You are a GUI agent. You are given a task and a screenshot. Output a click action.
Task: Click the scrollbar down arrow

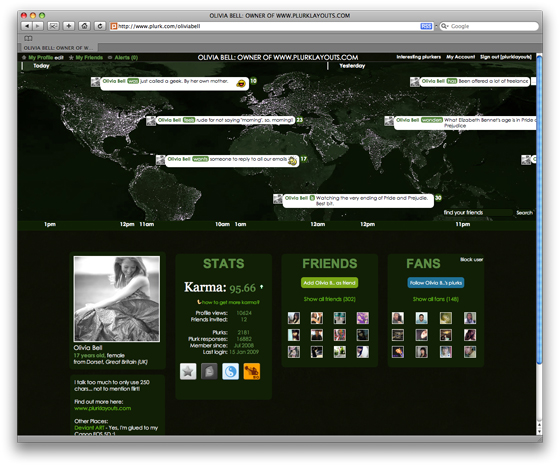pos(539,431)
